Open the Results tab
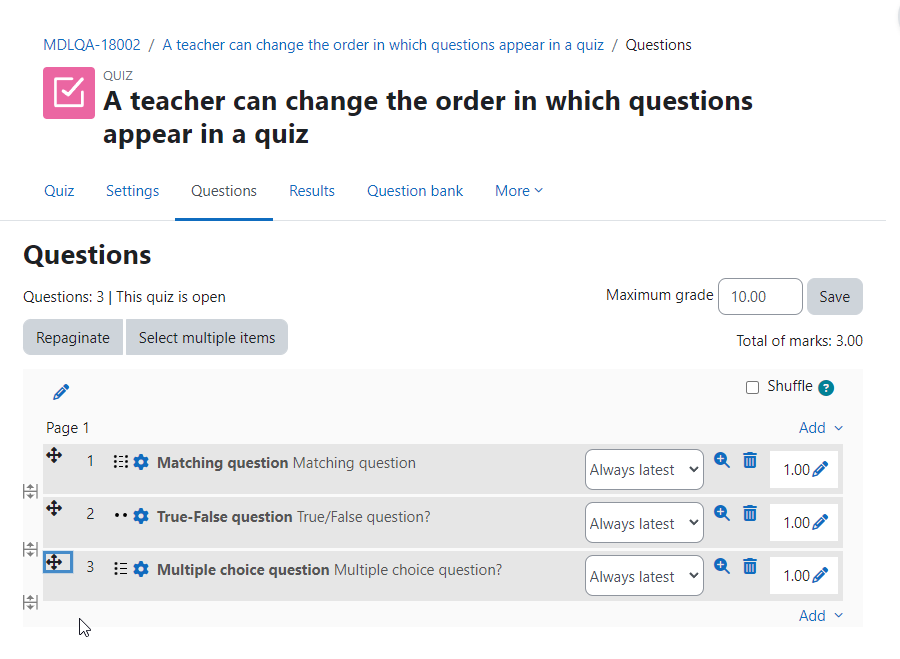900x659 pixels. click(312, 191)
